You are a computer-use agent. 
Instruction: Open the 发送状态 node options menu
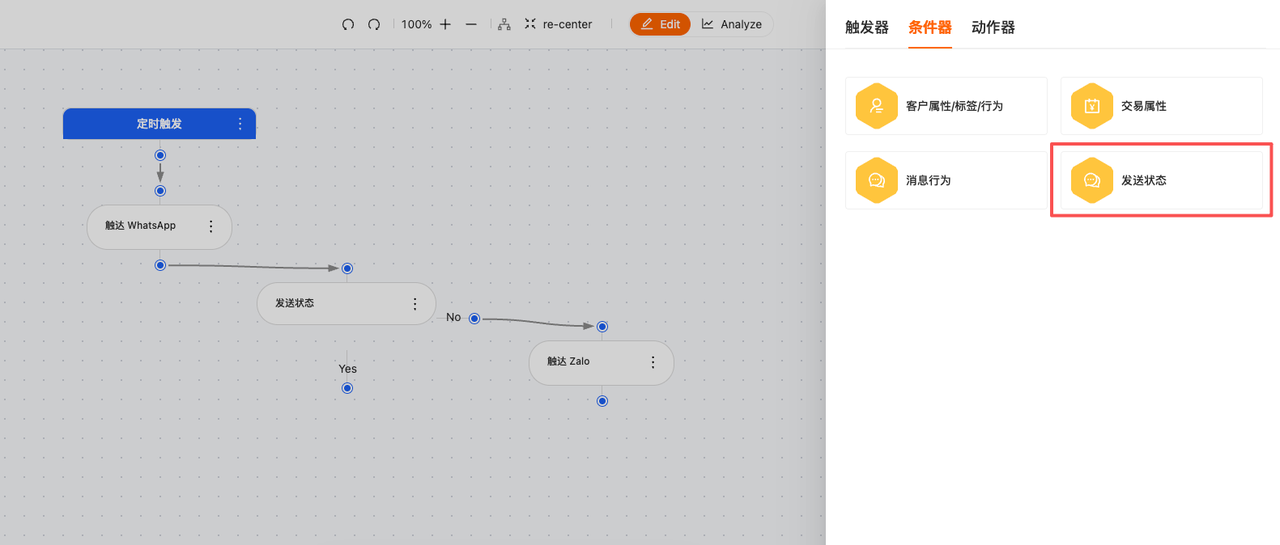click(415, 304)
